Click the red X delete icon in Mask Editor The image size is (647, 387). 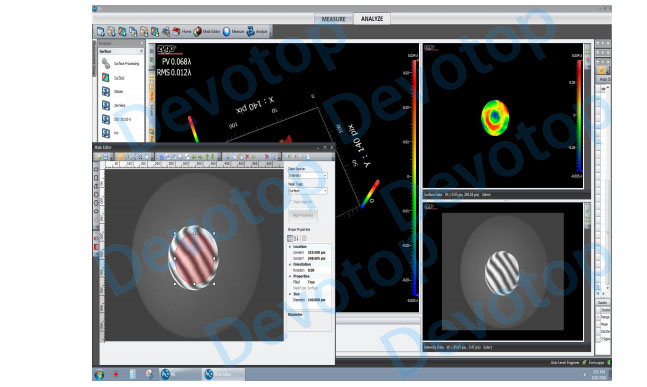[247, 157]
